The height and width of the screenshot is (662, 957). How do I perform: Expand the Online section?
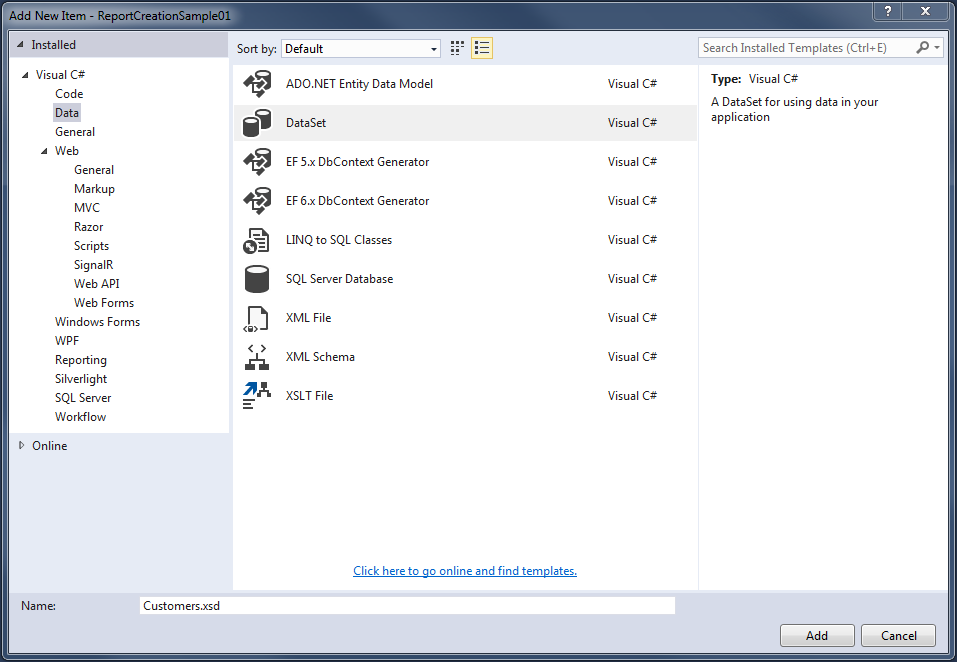[21, 445]
